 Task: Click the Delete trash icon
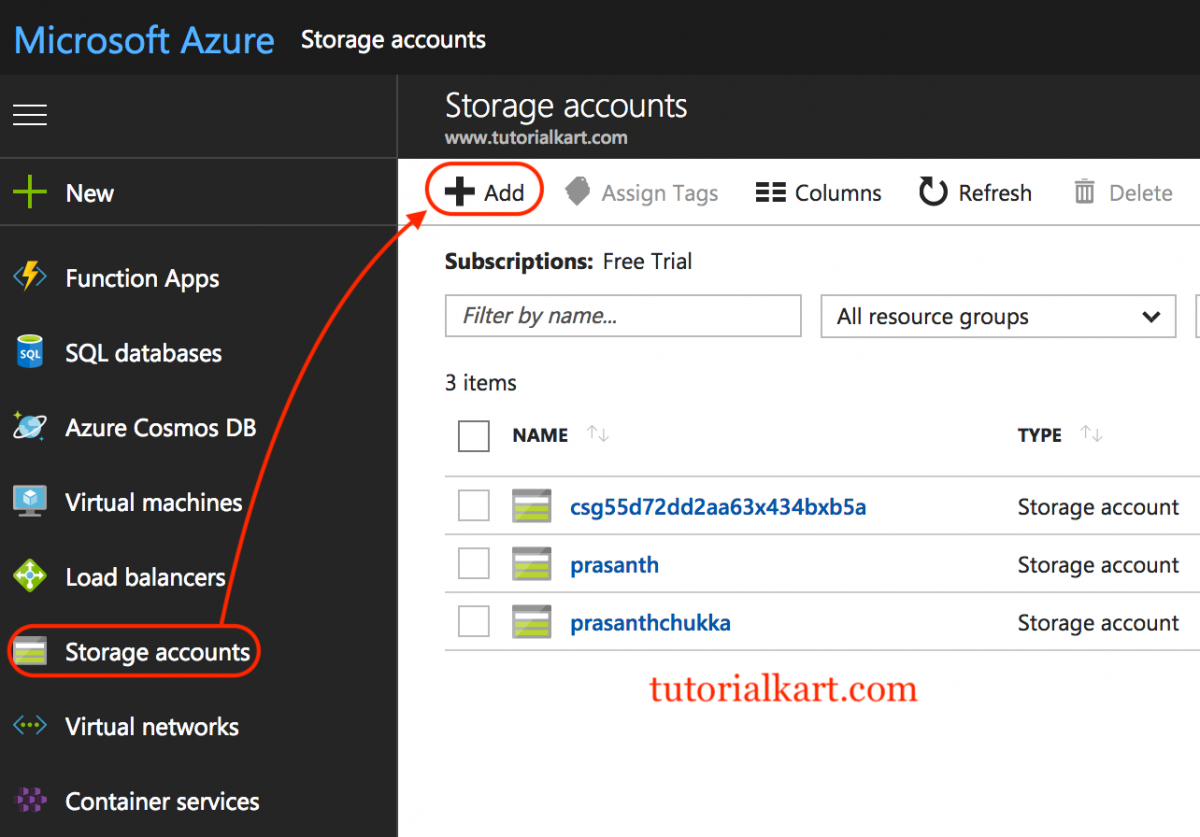1085,192
